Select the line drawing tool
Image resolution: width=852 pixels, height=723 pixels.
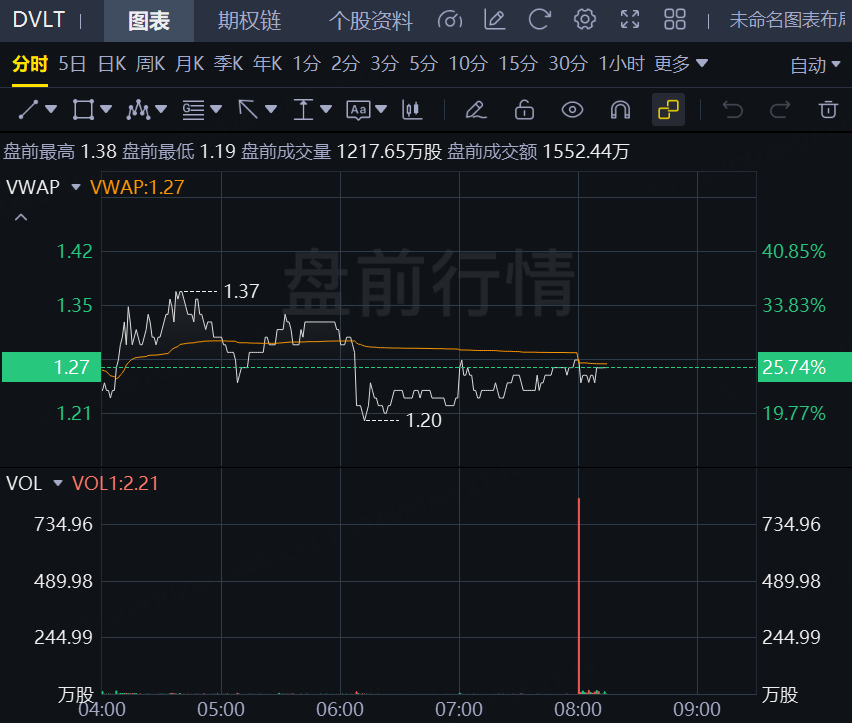pos(28,110)
